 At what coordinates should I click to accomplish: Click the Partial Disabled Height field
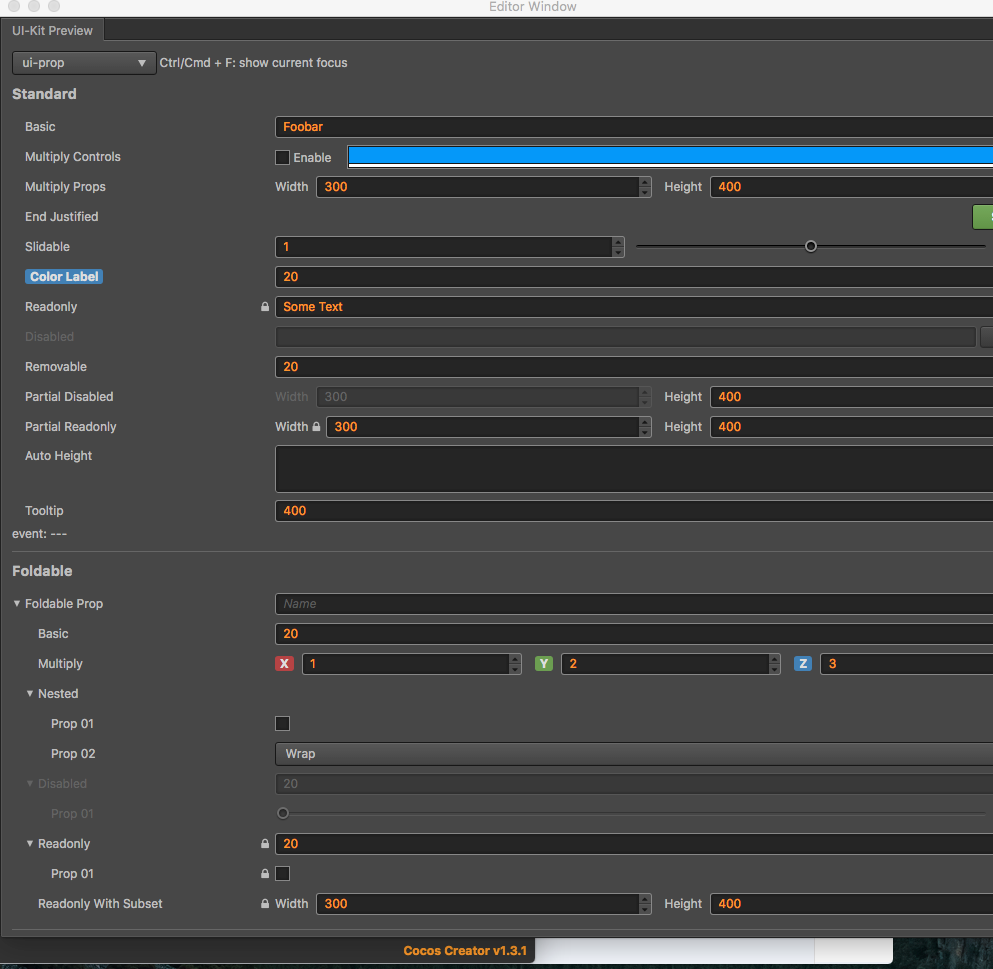tap(851, 396)
